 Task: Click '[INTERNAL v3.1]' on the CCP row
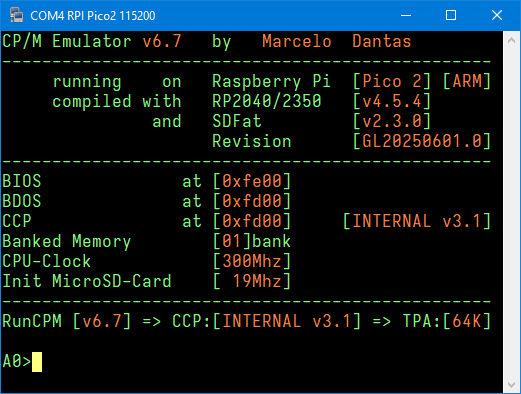417,221
